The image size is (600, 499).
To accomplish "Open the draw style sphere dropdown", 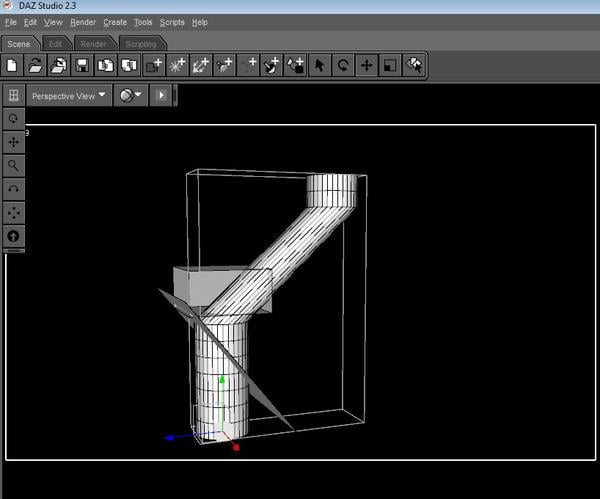I will (x=130, y=95).
